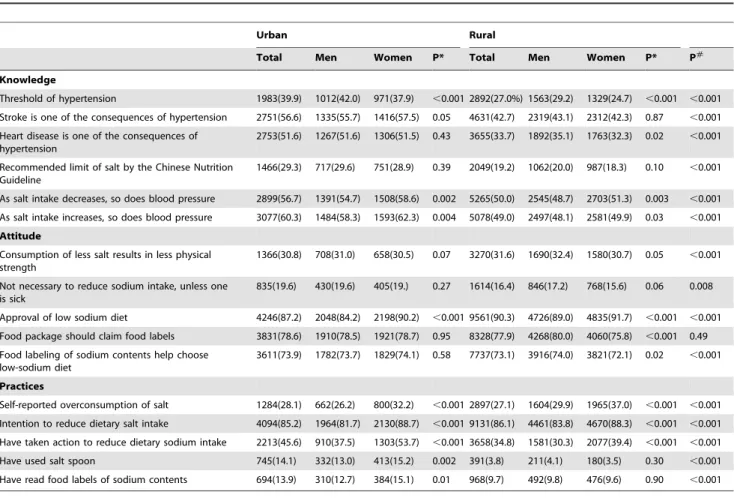
Task: Click the cell 5265(50.0)
Action: (x=492, y=199)
